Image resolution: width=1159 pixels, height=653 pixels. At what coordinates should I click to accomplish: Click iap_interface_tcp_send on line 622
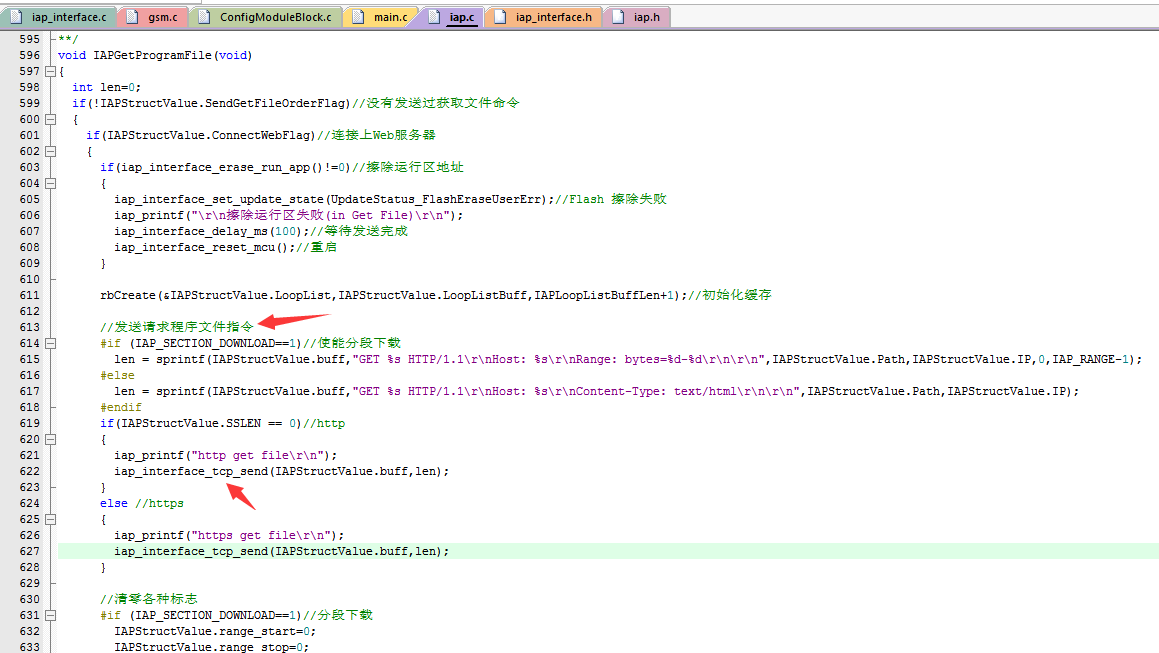pyautogui.click(x=191, y=471)
